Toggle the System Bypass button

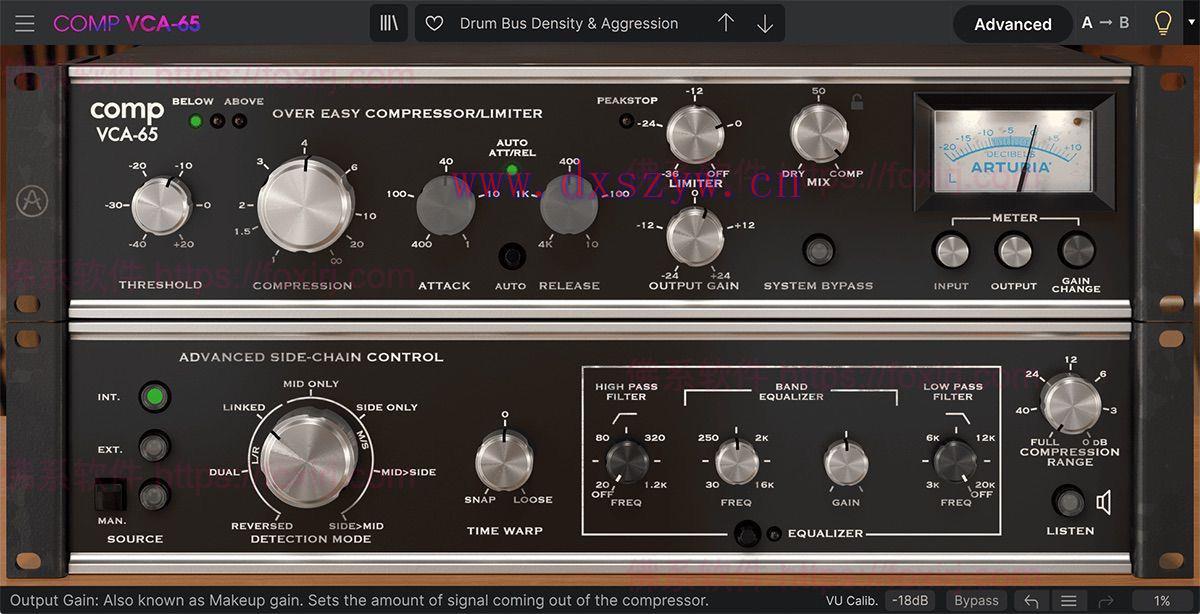819,250
